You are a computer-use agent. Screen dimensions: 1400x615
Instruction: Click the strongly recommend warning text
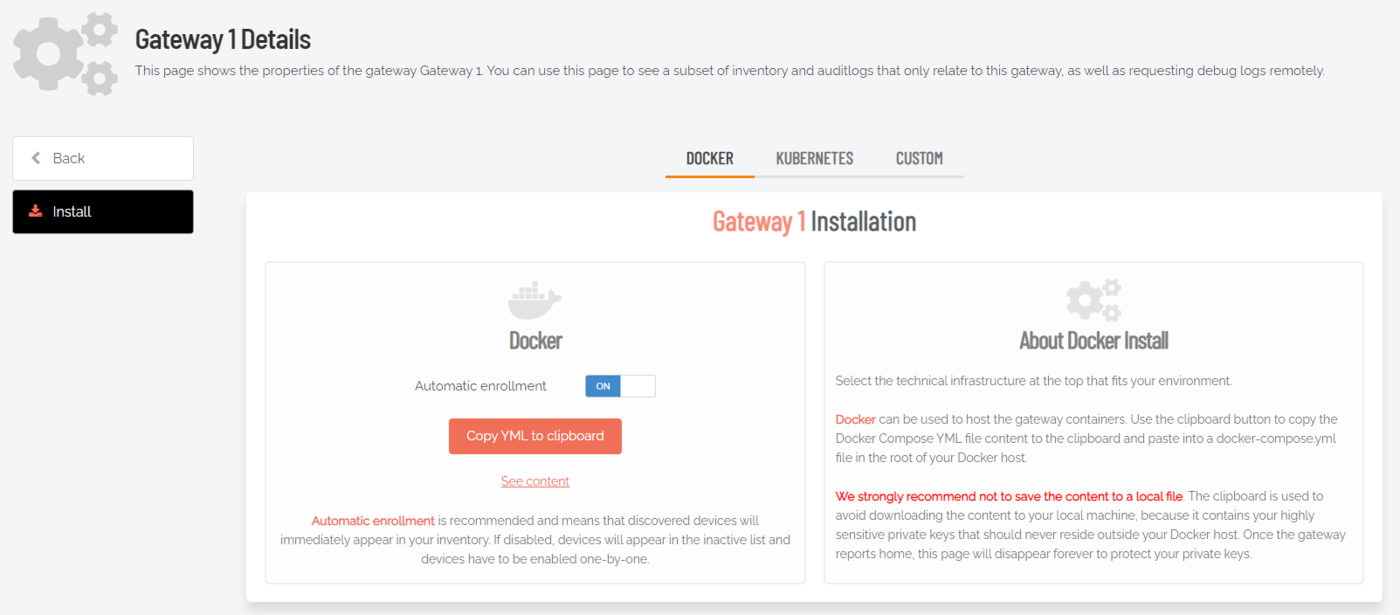coord(1009,496)
